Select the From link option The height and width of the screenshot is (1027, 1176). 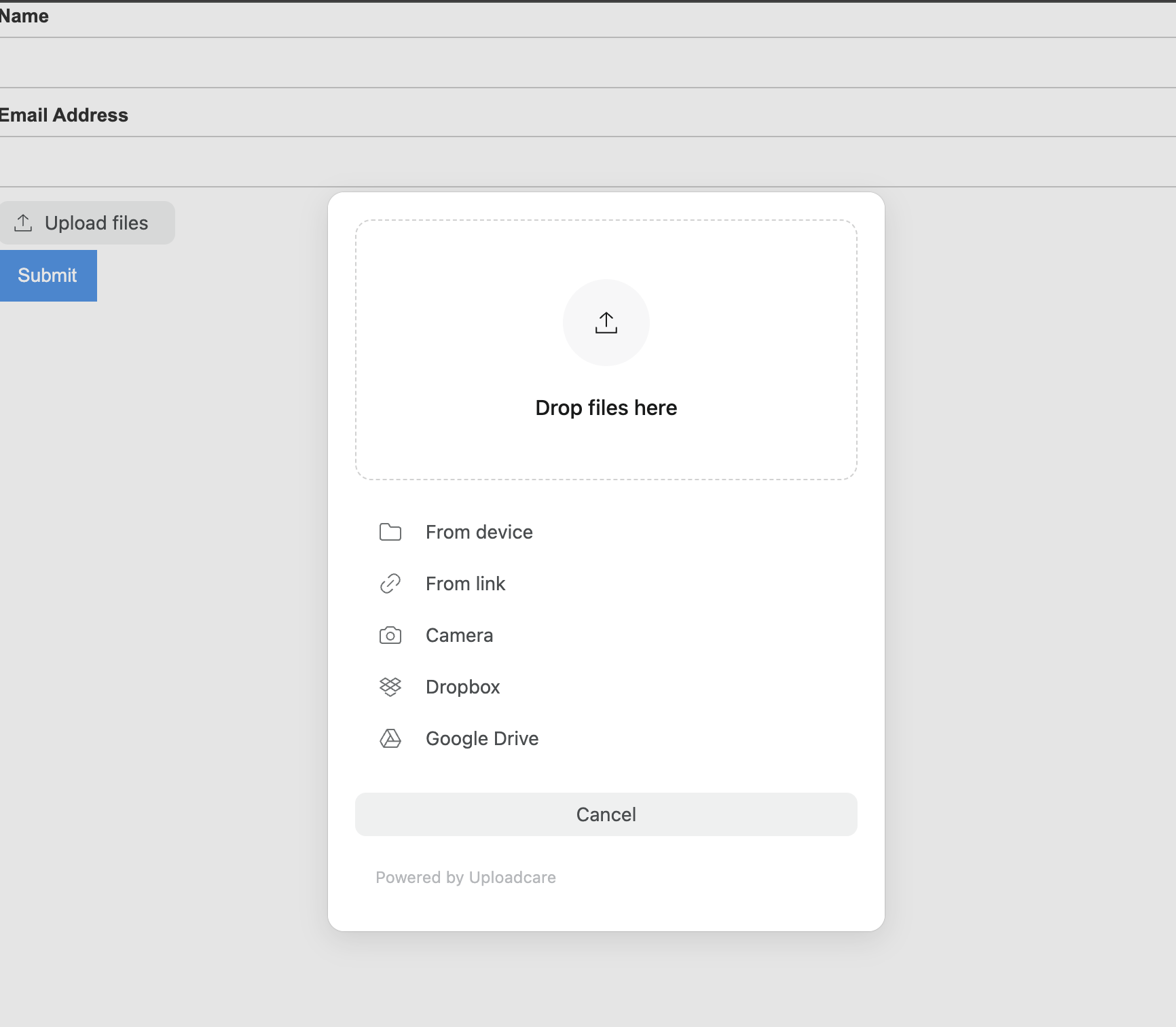point(465,583)
